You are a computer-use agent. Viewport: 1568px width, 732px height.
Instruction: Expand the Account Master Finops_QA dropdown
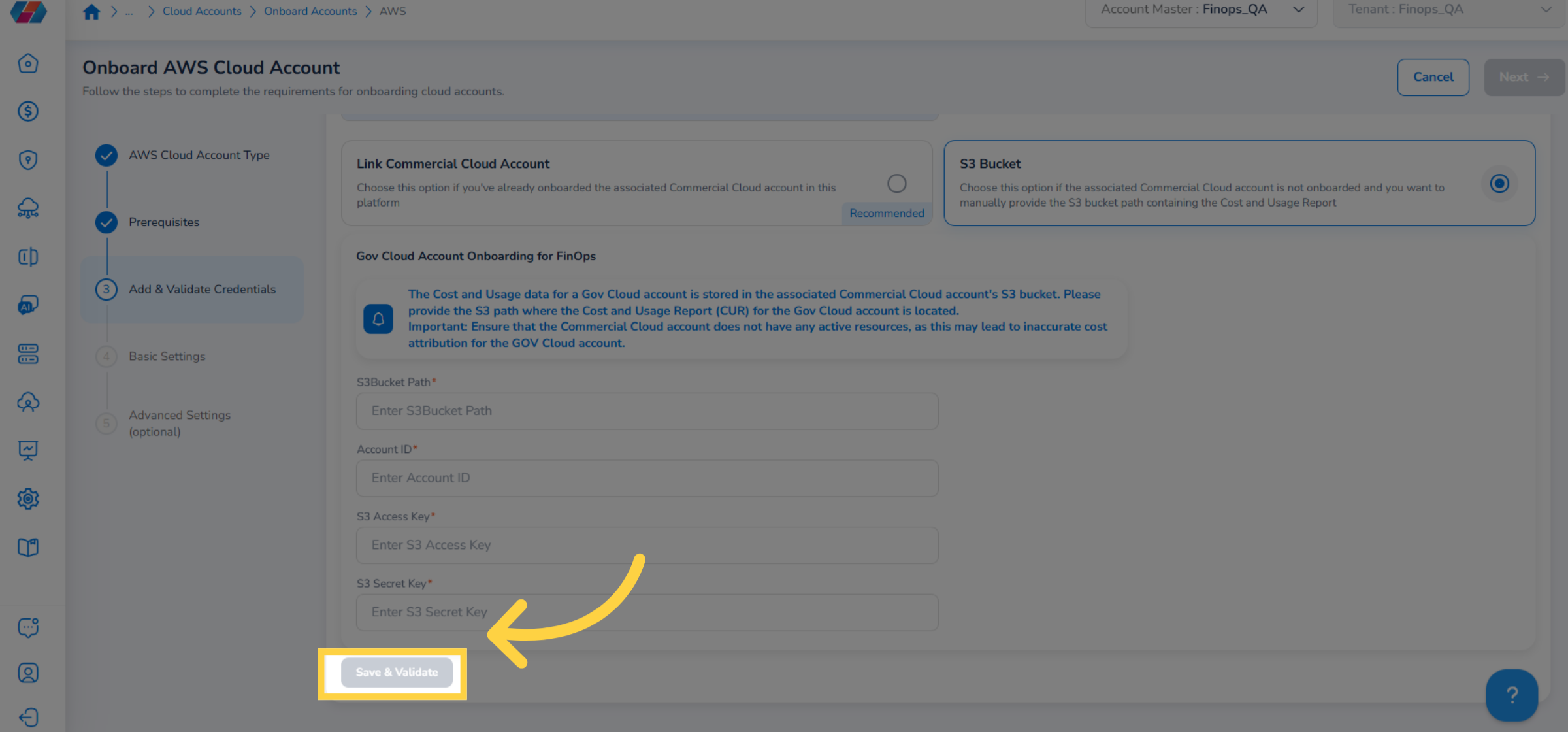click(x=1298, y=9)
